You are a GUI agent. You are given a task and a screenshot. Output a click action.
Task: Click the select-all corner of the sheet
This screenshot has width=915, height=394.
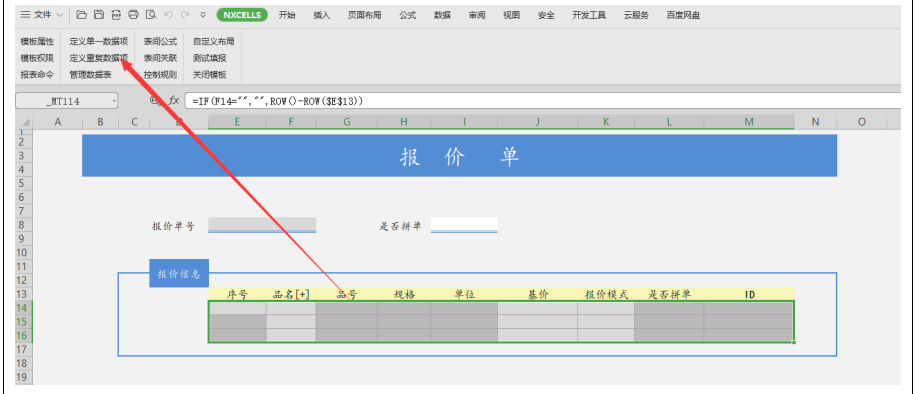coord(25,122)
